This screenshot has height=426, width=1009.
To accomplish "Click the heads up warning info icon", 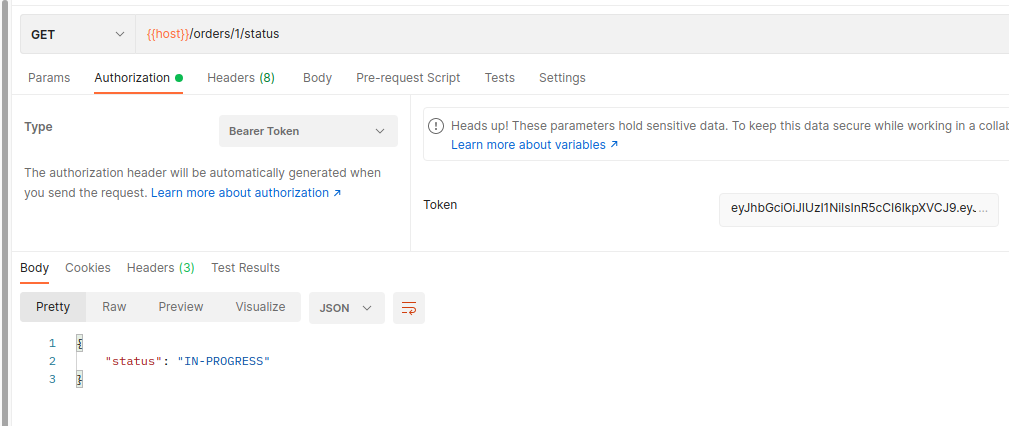I will point(436,126).
